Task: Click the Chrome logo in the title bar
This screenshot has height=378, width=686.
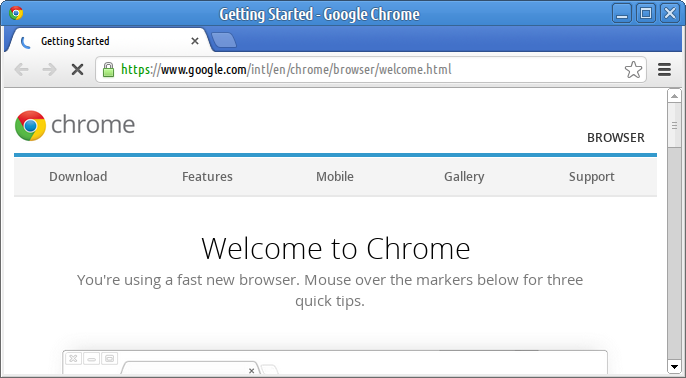Action: (16, 14)
